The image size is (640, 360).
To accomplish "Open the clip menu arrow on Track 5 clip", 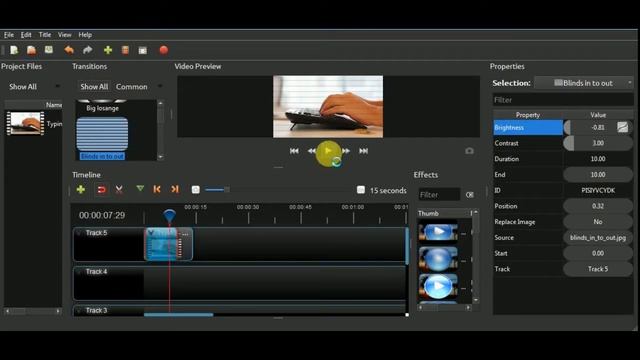I will point(151,233).
